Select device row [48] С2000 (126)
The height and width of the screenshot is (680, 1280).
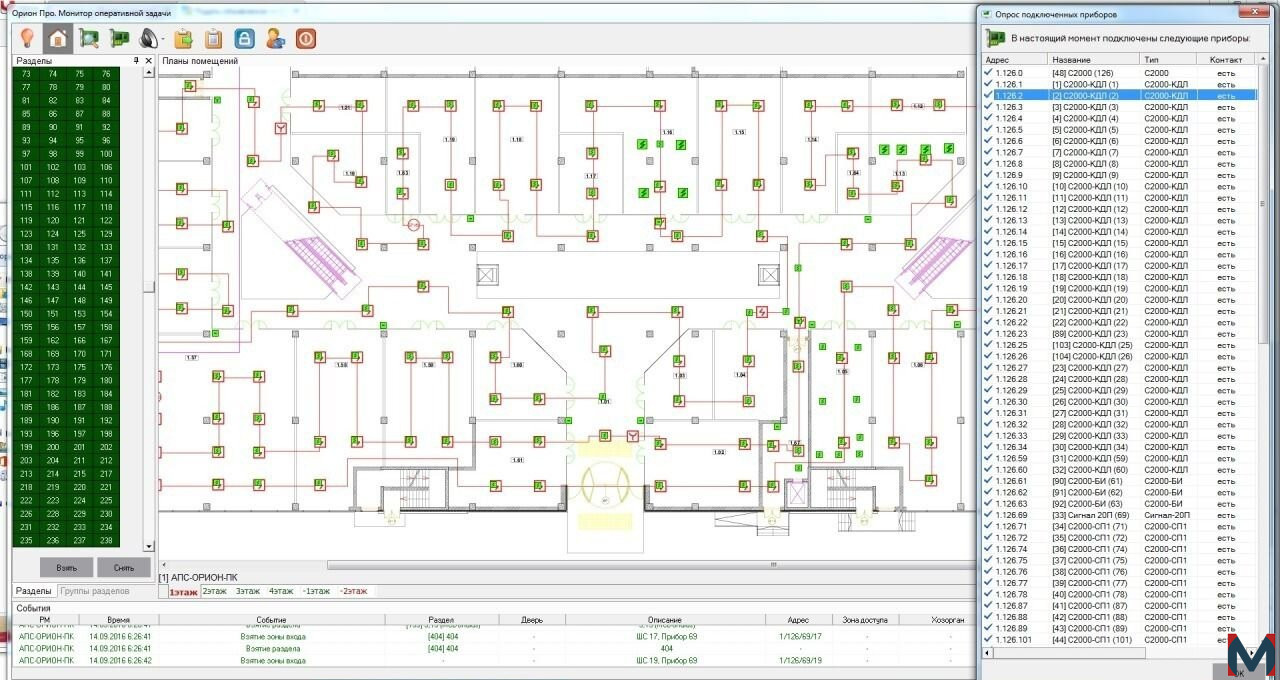(1120, 73)
